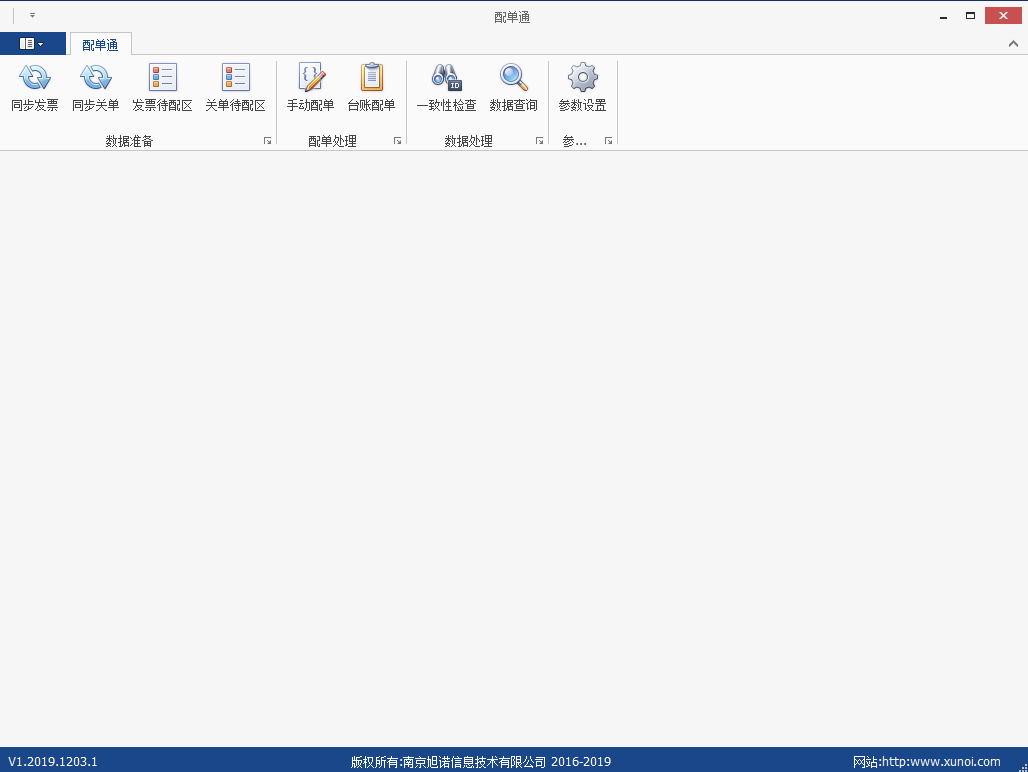Viewport: 1028px width, 772px height.
Task: Select the 配单通 ribbon tab
Action: (x=100, y=45)
